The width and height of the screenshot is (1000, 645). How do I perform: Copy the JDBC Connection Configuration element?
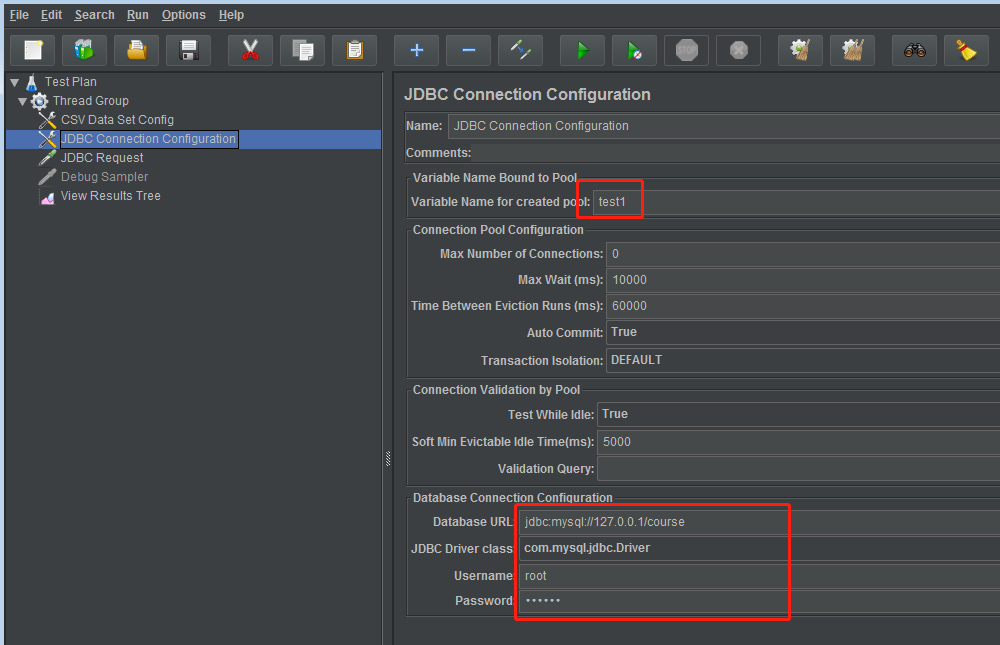point(302,50)
